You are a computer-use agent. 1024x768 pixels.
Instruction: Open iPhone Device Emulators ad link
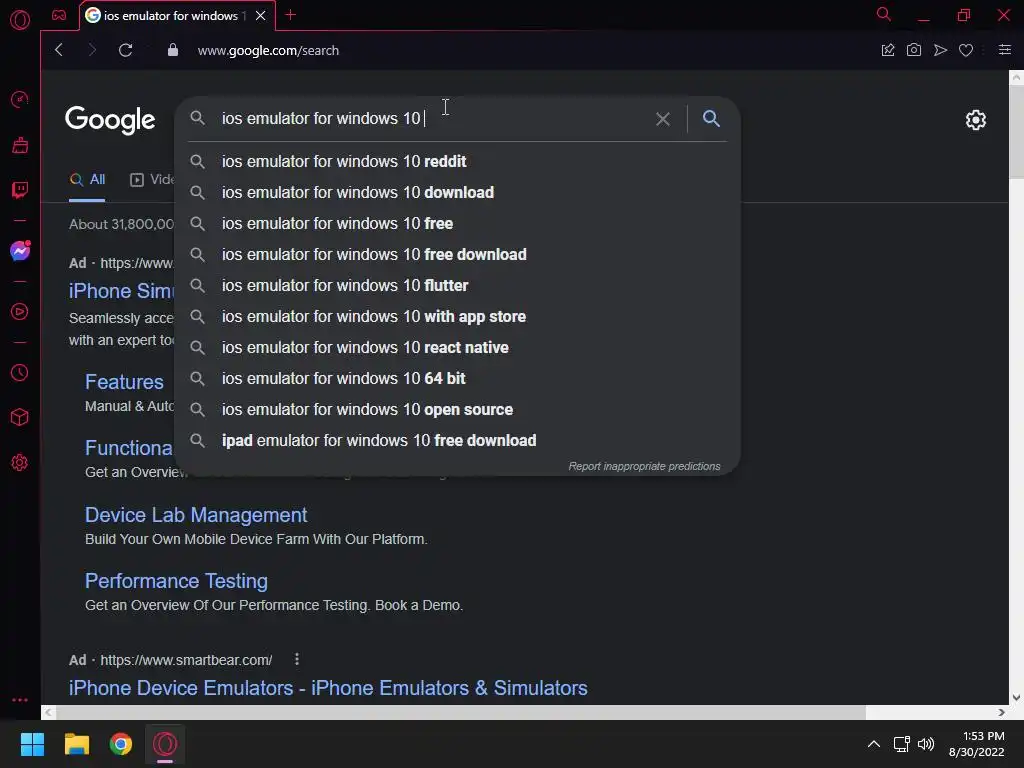tap(328, 688)
